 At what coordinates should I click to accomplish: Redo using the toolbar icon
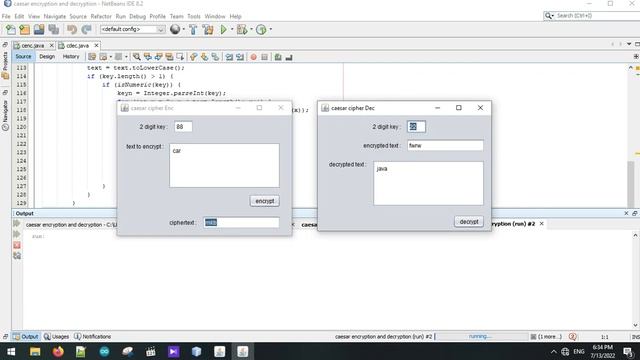86,29
